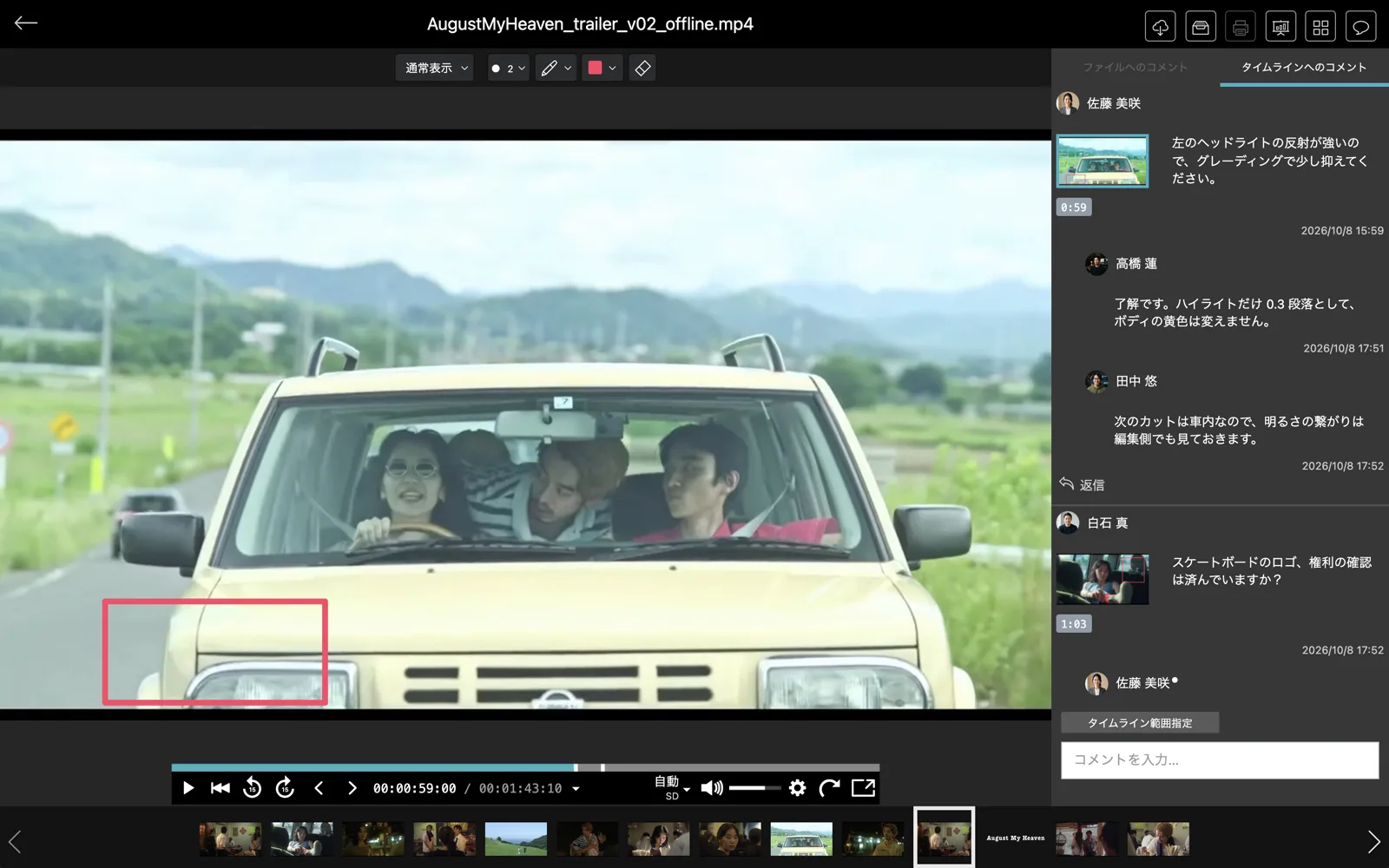This screenshot has width=1389, height=868.
Task: Open the archive box icon
Action: [x=1201, y=27]
